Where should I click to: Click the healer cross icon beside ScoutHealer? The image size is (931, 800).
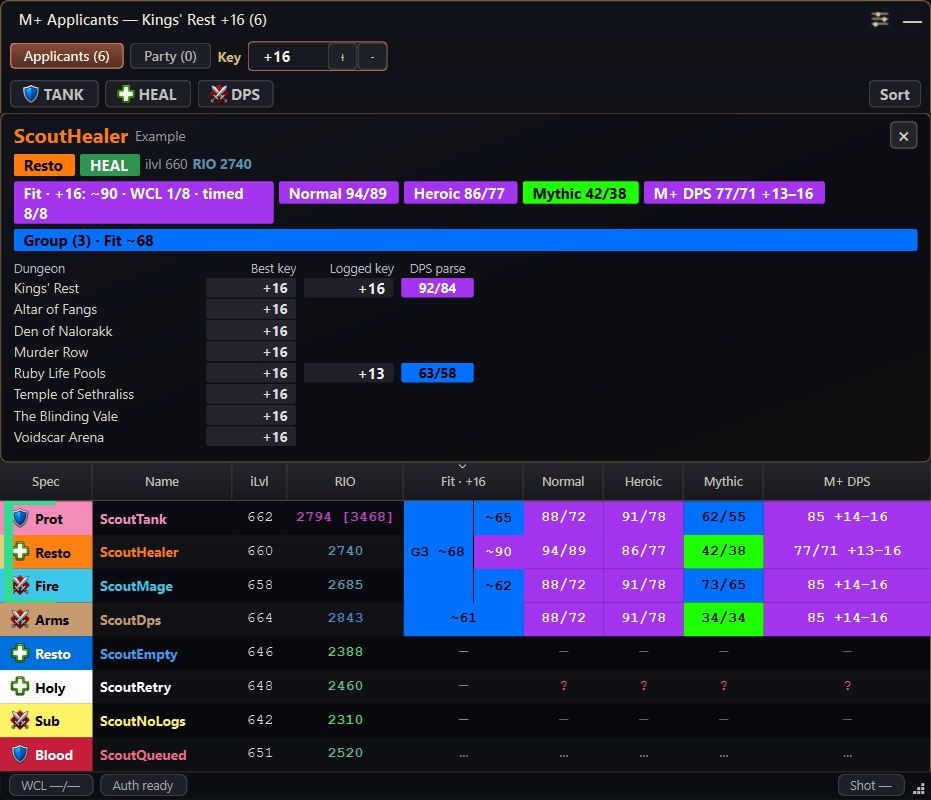[20, 552]
